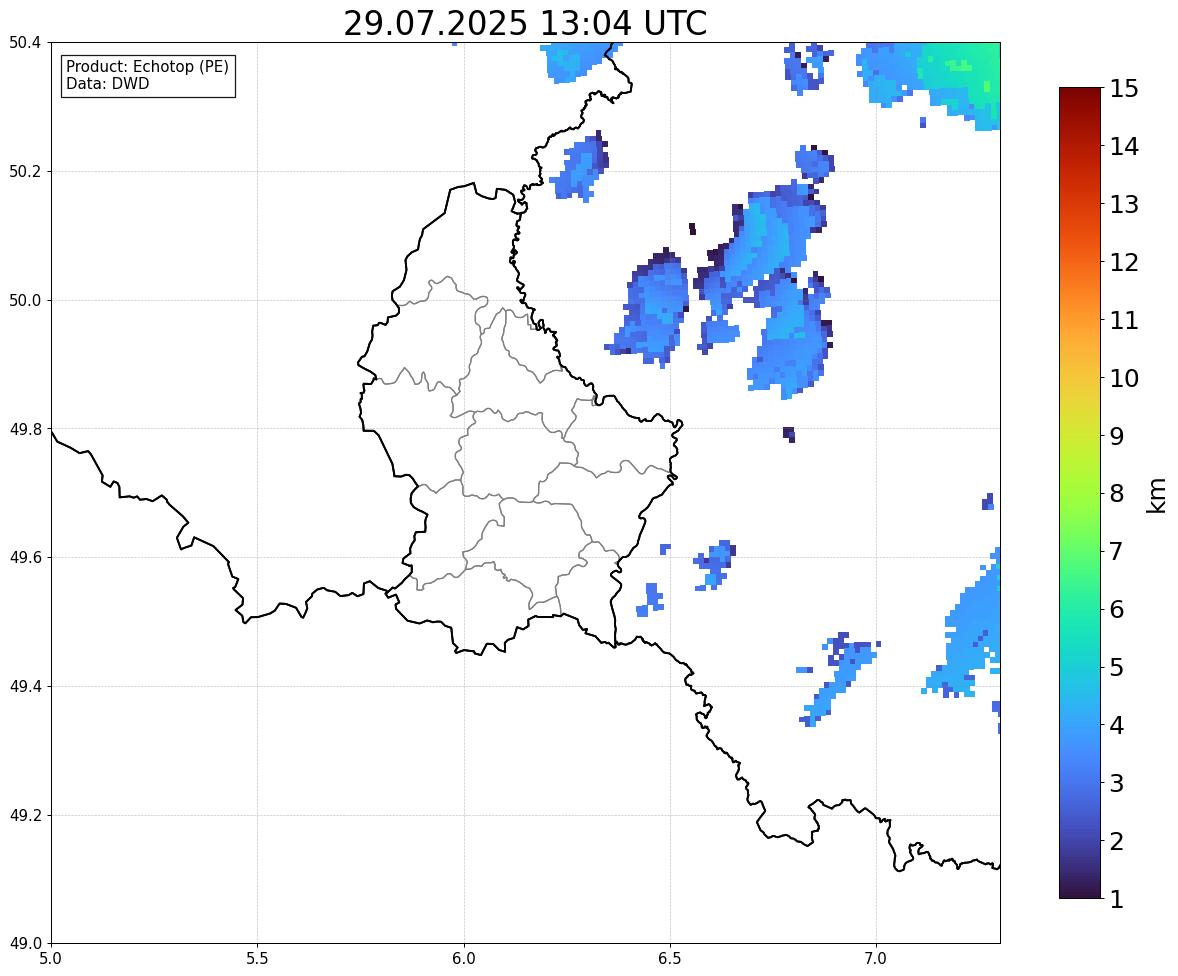Click the colorbar tick label "10"
The width and height of the screenshot is (1178, 976).
tap(1124, 378)
